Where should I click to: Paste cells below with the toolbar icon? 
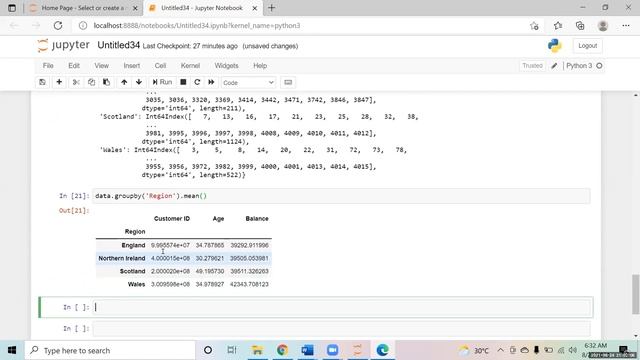(x=107, y=82)
